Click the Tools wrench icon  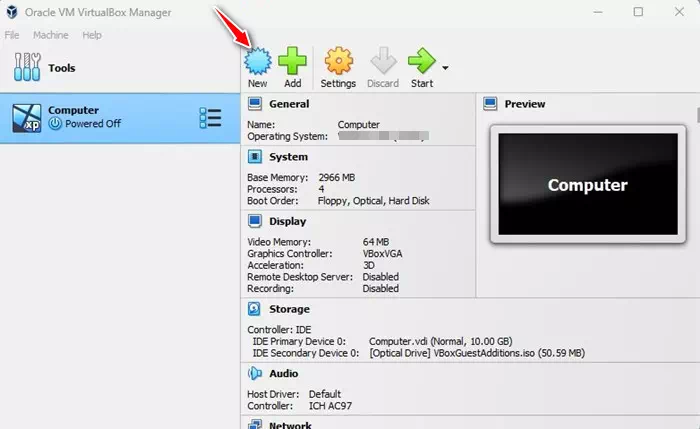pos(27,67)
